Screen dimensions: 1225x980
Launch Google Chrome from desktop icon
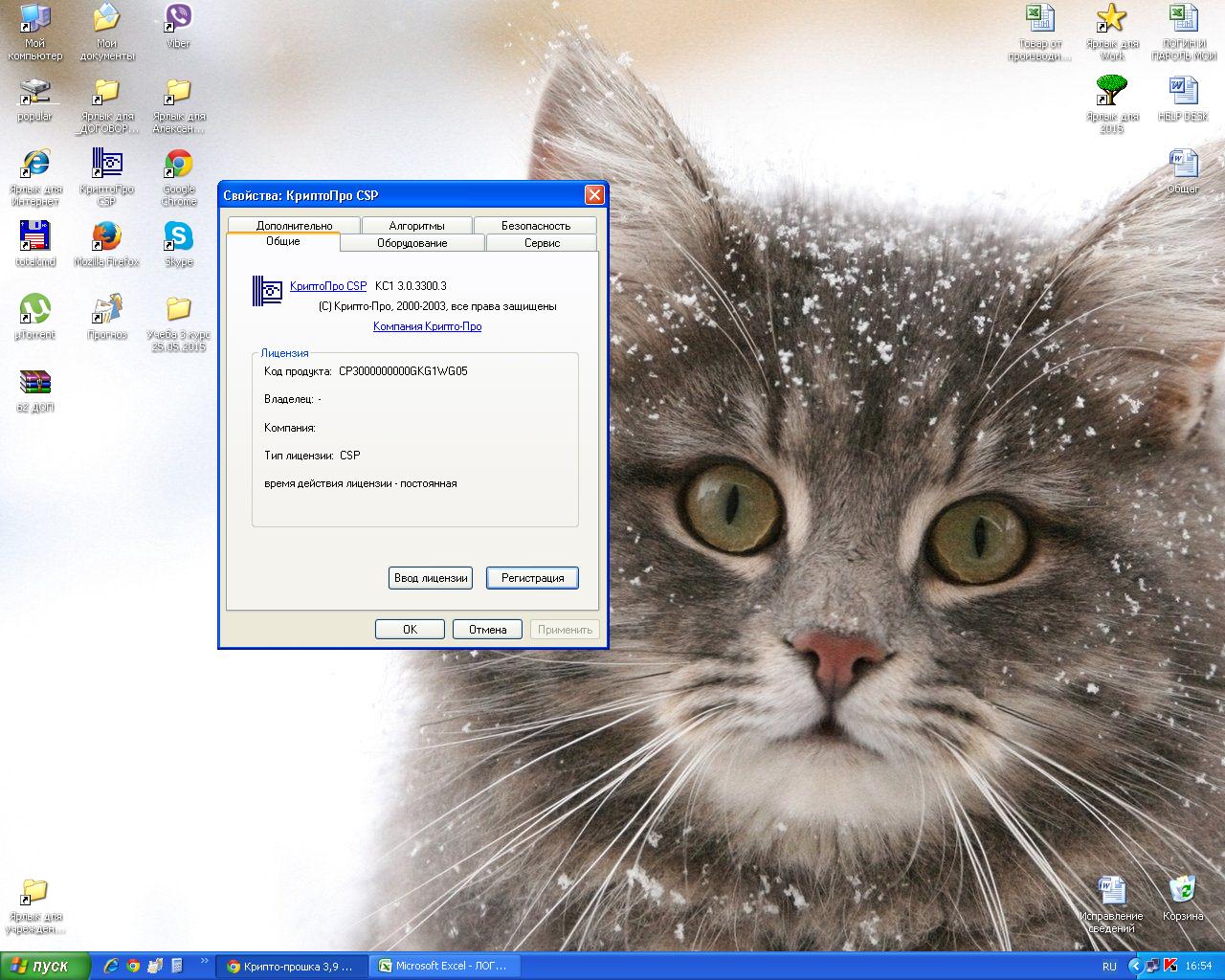click(x=178, y=165)
